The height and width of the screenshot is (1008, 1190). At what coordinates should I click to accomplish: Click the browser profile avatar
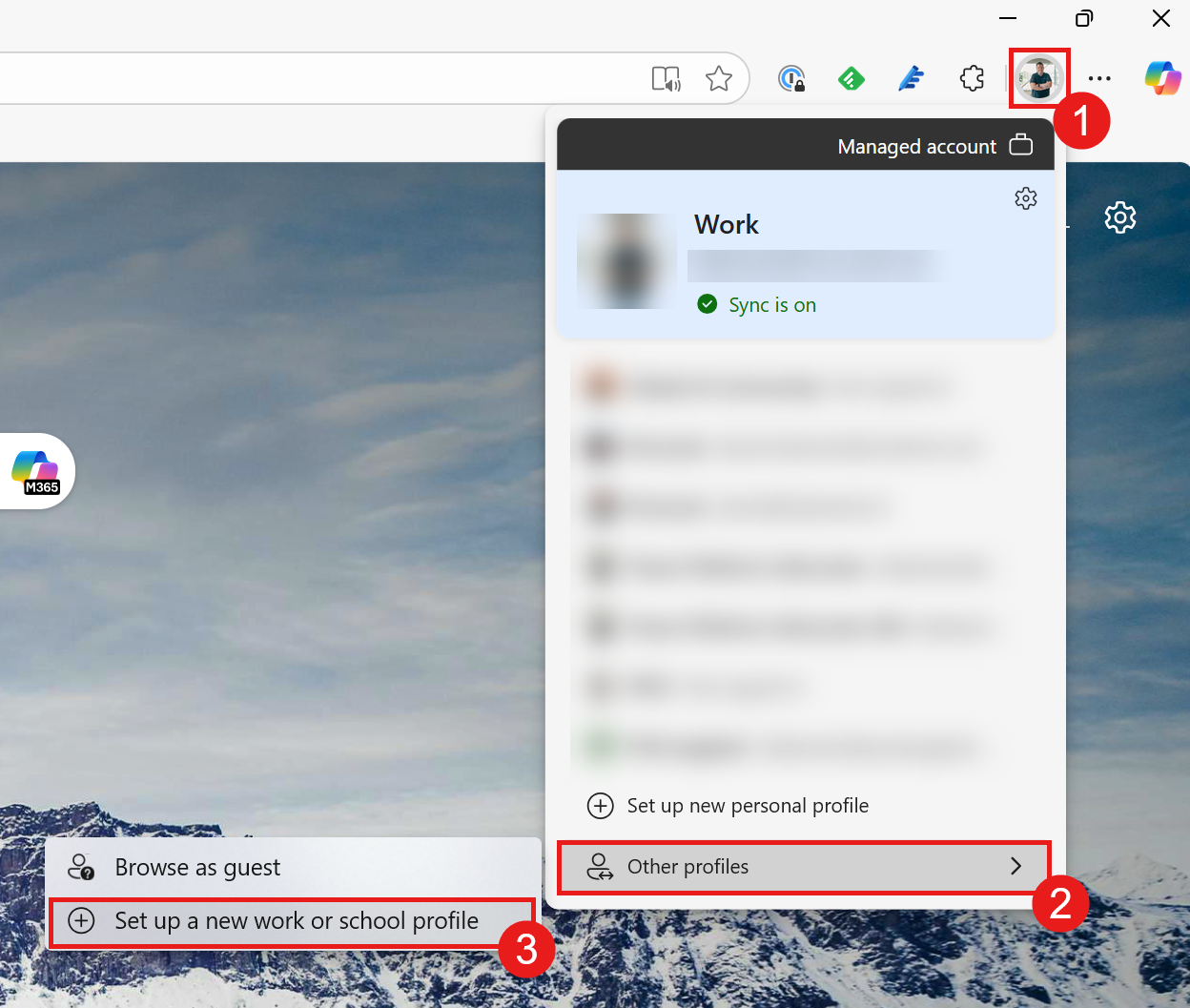[1038, 78]
